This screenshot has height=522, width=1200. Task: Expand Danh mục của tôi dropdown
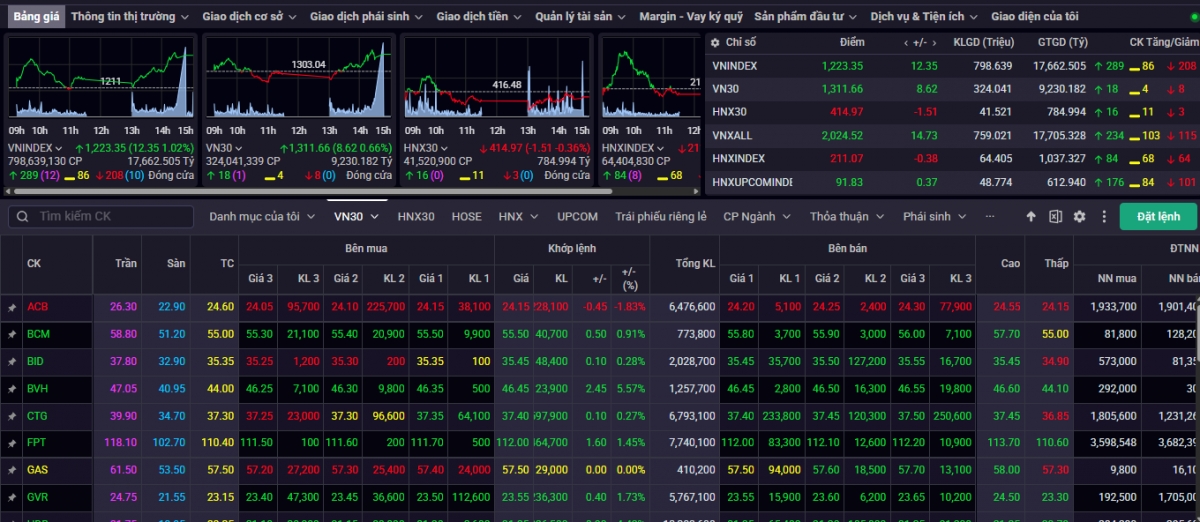(262, 217)
